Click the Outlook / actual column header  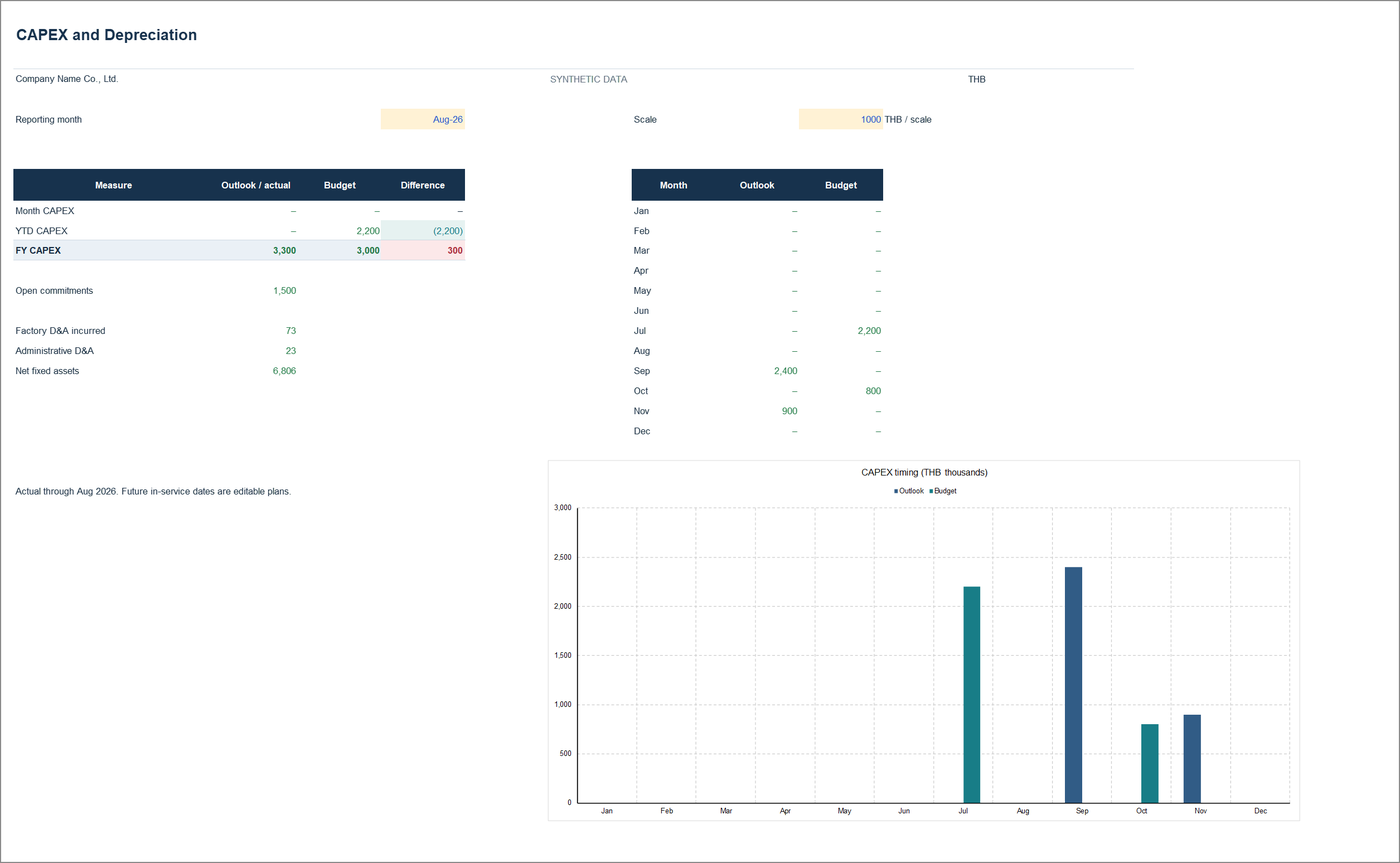point(256,185)
